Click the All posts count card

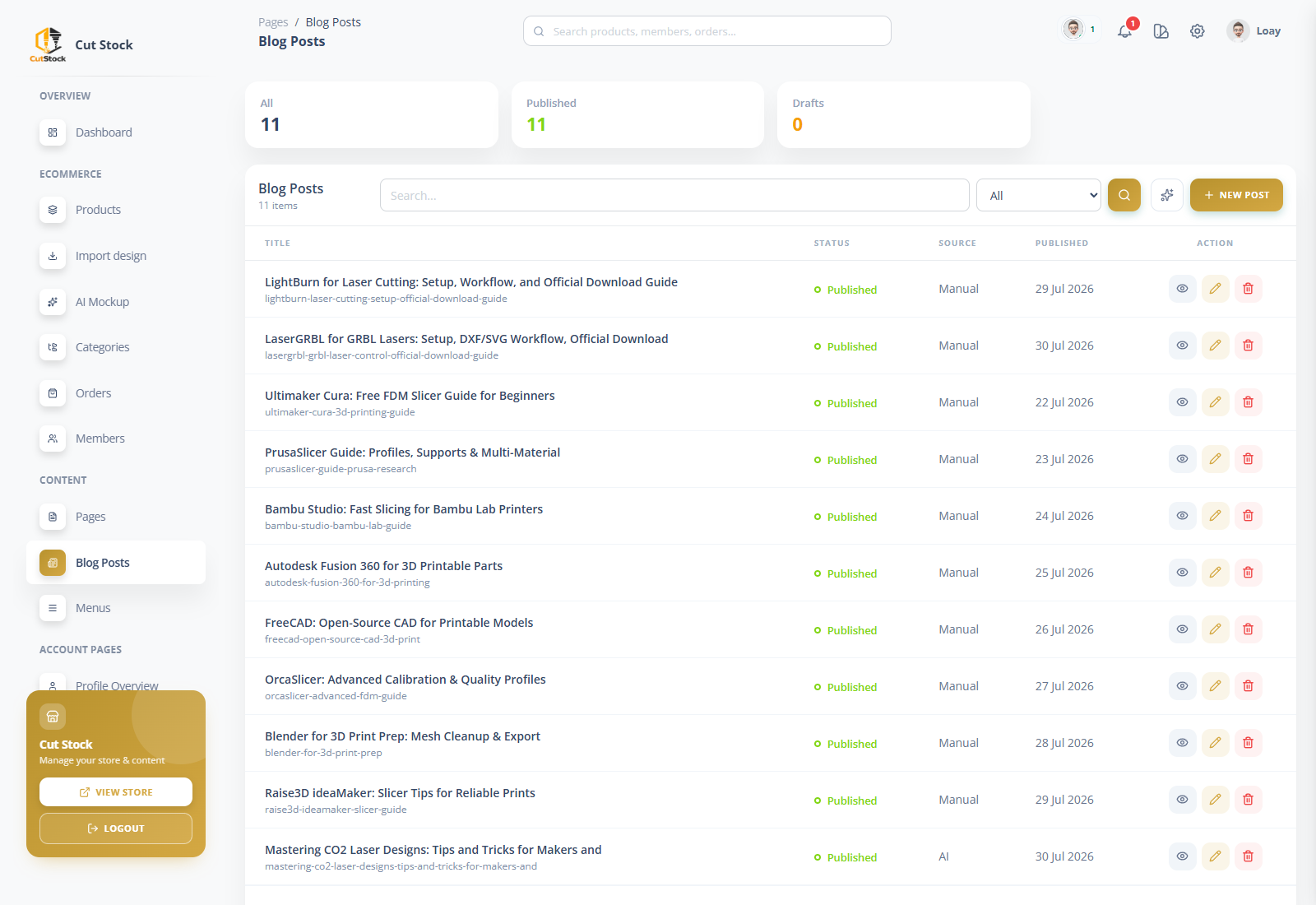(372, 114)
